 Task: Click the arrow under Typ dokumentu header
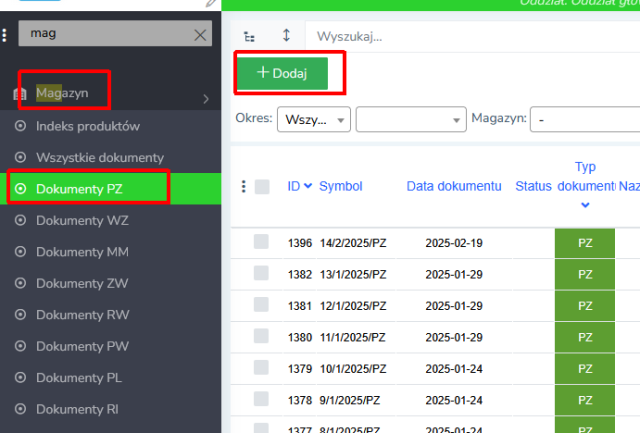pos(585,205)
